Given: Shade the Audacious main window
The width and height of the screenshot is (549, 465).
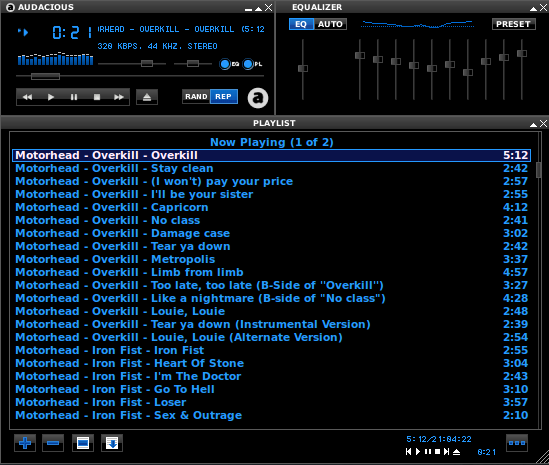Looking at the screenshot, I should (258, 8).
